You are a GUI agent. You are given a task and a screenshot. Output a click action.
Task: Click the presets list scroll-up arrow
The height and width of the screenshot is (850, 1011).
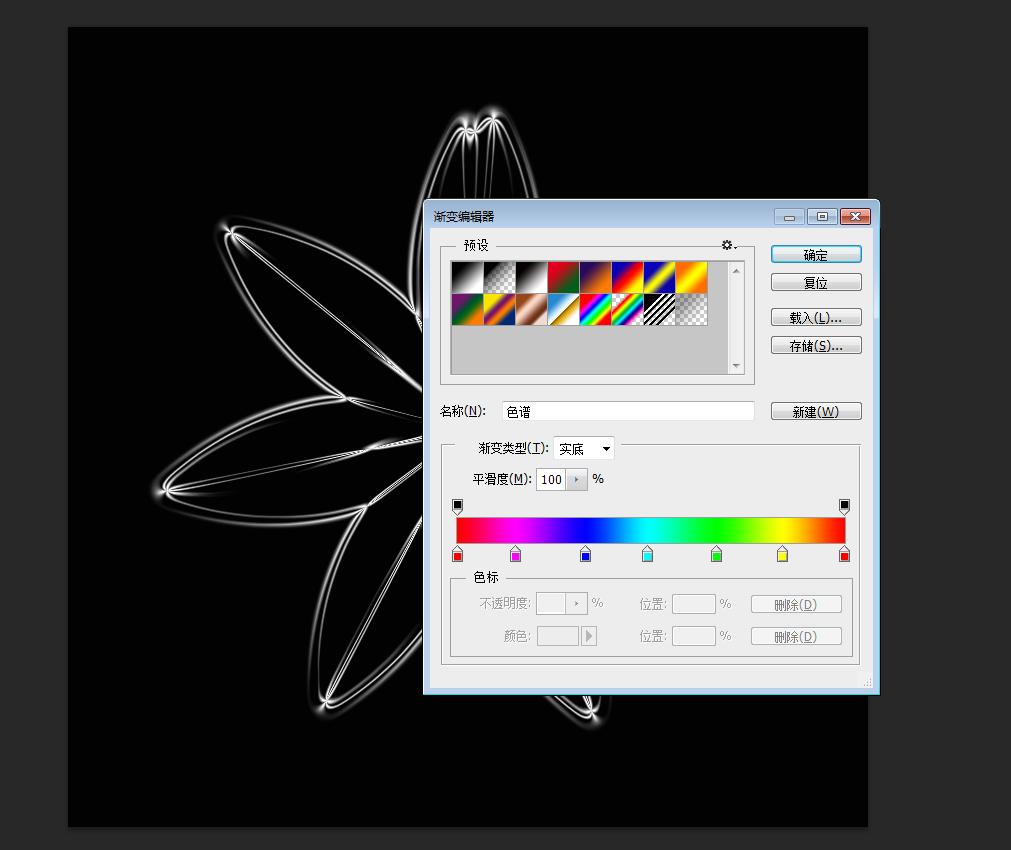pyautogui.click(x=736, y=271)
